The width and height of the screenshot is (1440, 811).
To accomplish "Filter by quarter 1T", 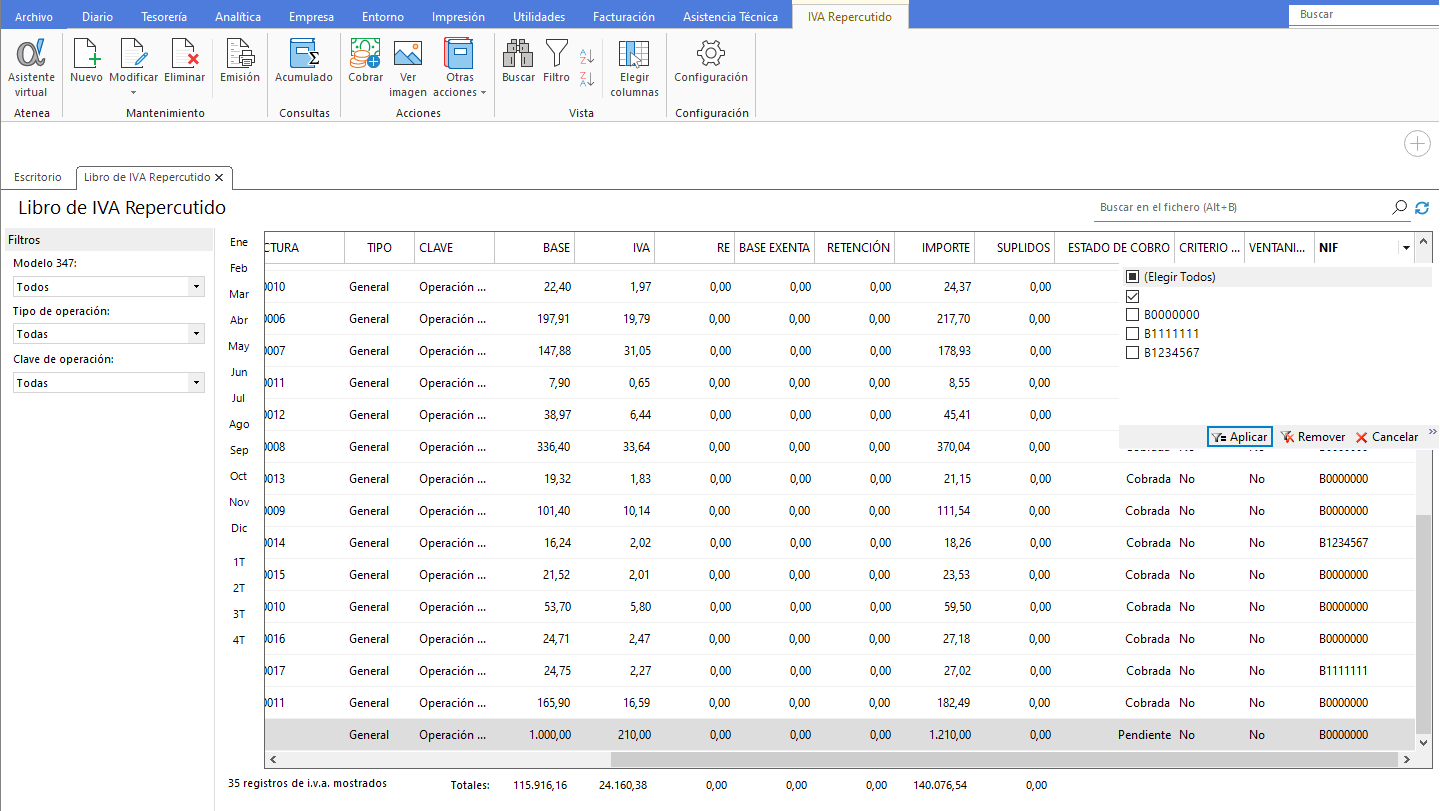I will point(239,562).
